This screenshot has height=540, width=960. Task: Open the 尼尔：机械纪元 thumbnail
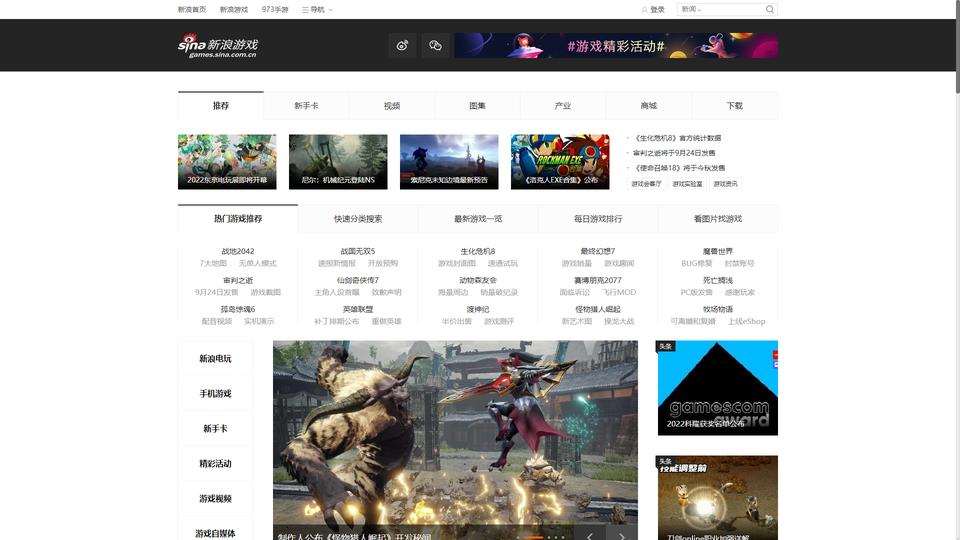[x=338, y=162]
